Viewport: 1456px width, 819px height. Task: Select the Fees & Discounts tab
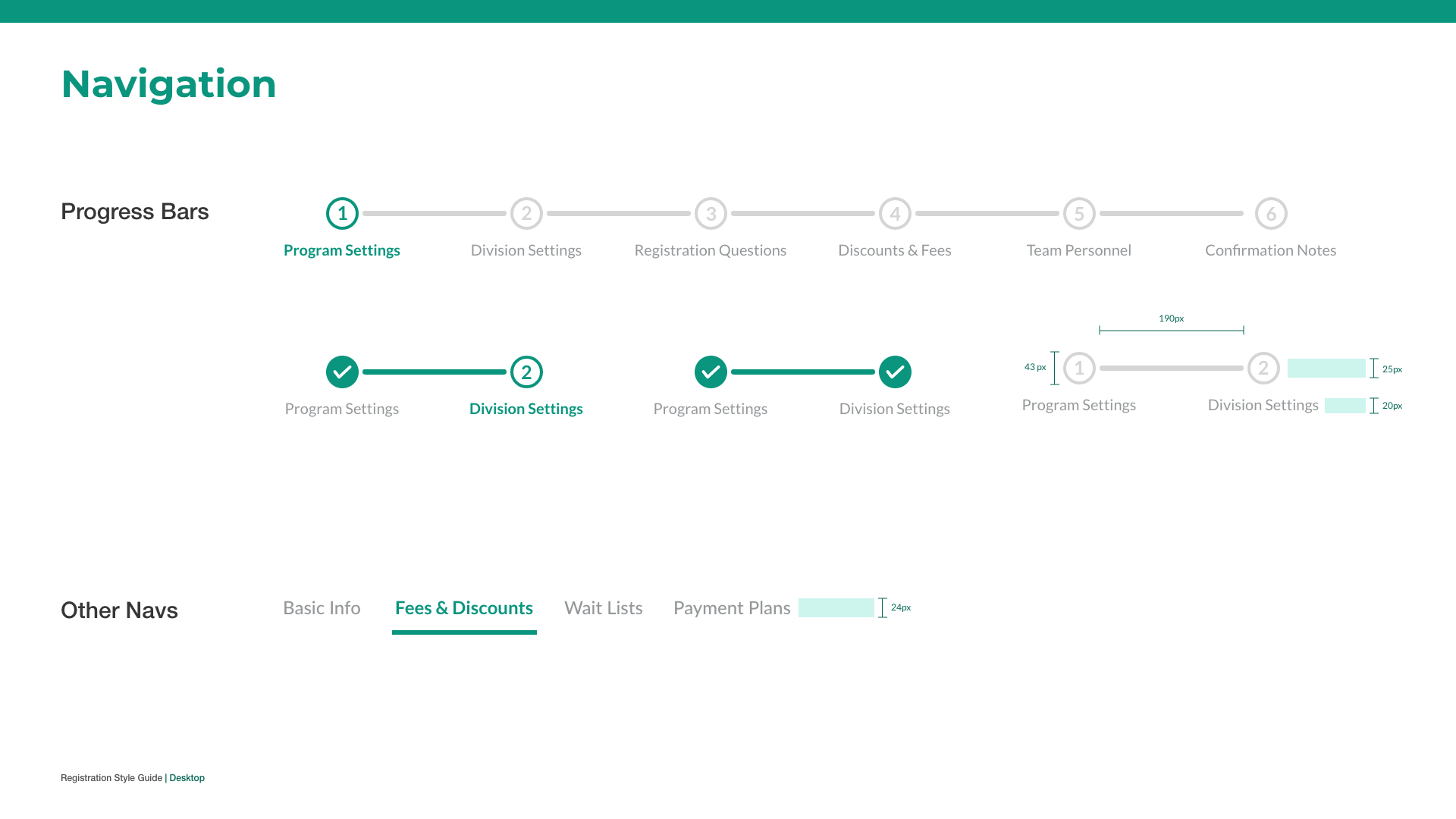(x=464, y=608)
